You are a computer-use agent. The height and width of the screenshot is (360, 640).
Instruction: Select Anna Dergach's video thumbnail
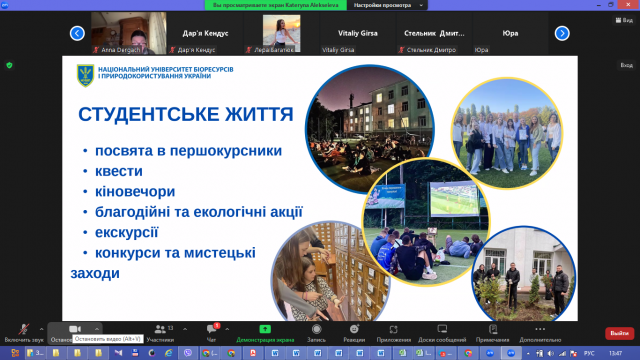coord(129,33)
